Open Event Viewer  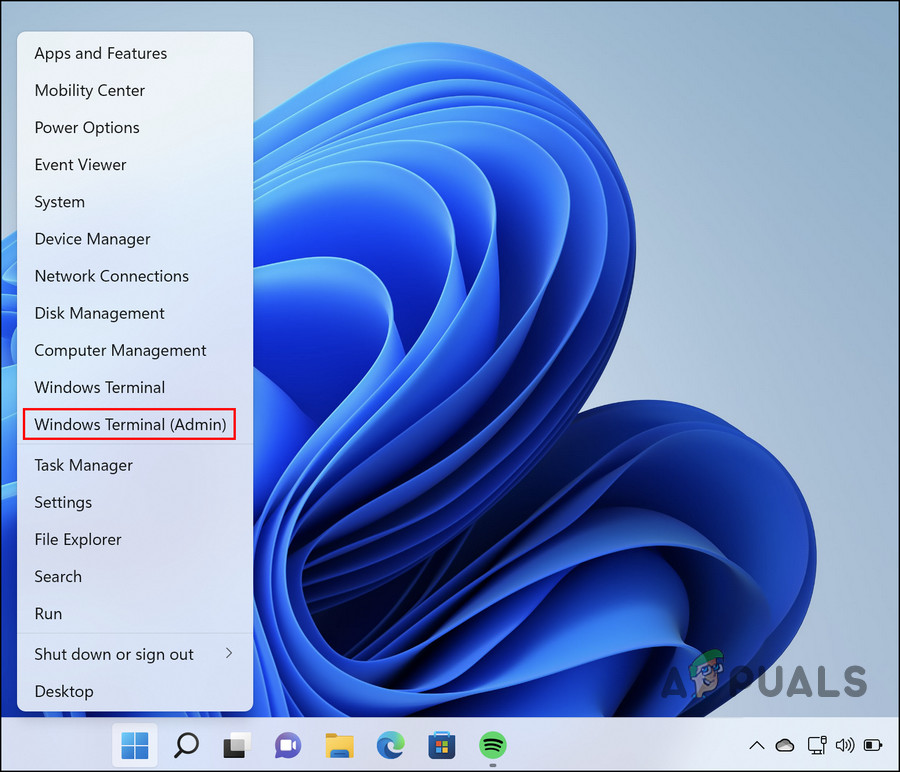click(x=80, y=164)
